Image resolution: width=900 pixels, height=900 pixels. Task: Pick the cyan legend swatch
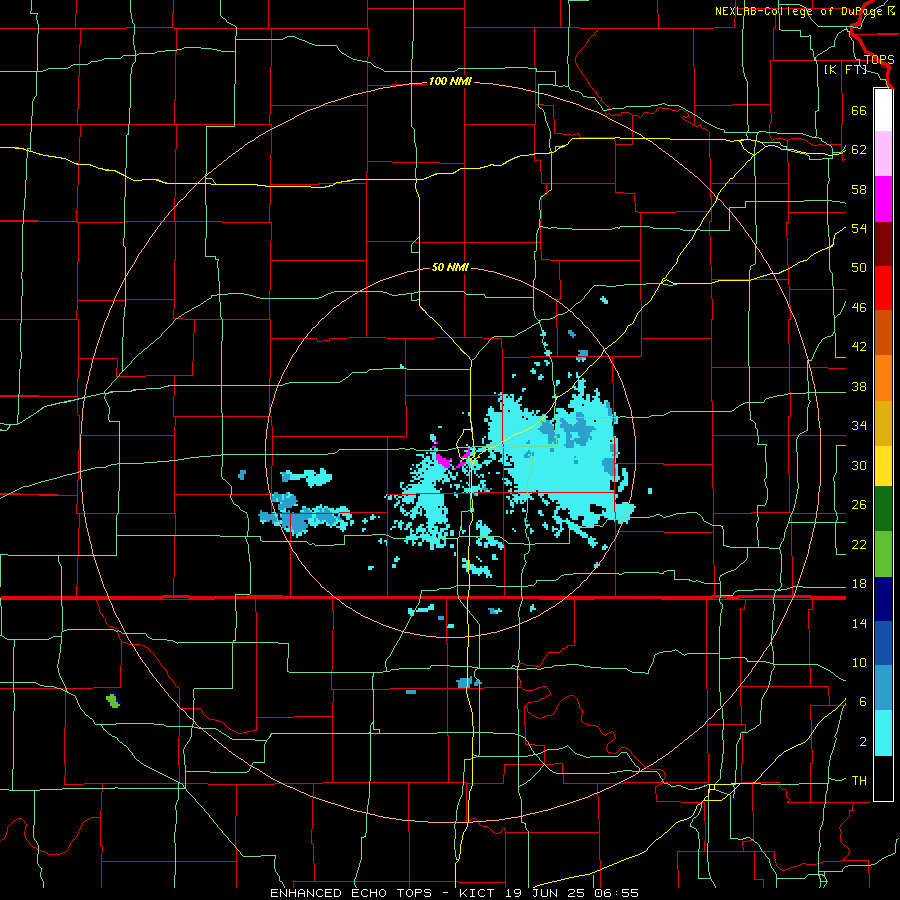(883, 733)
